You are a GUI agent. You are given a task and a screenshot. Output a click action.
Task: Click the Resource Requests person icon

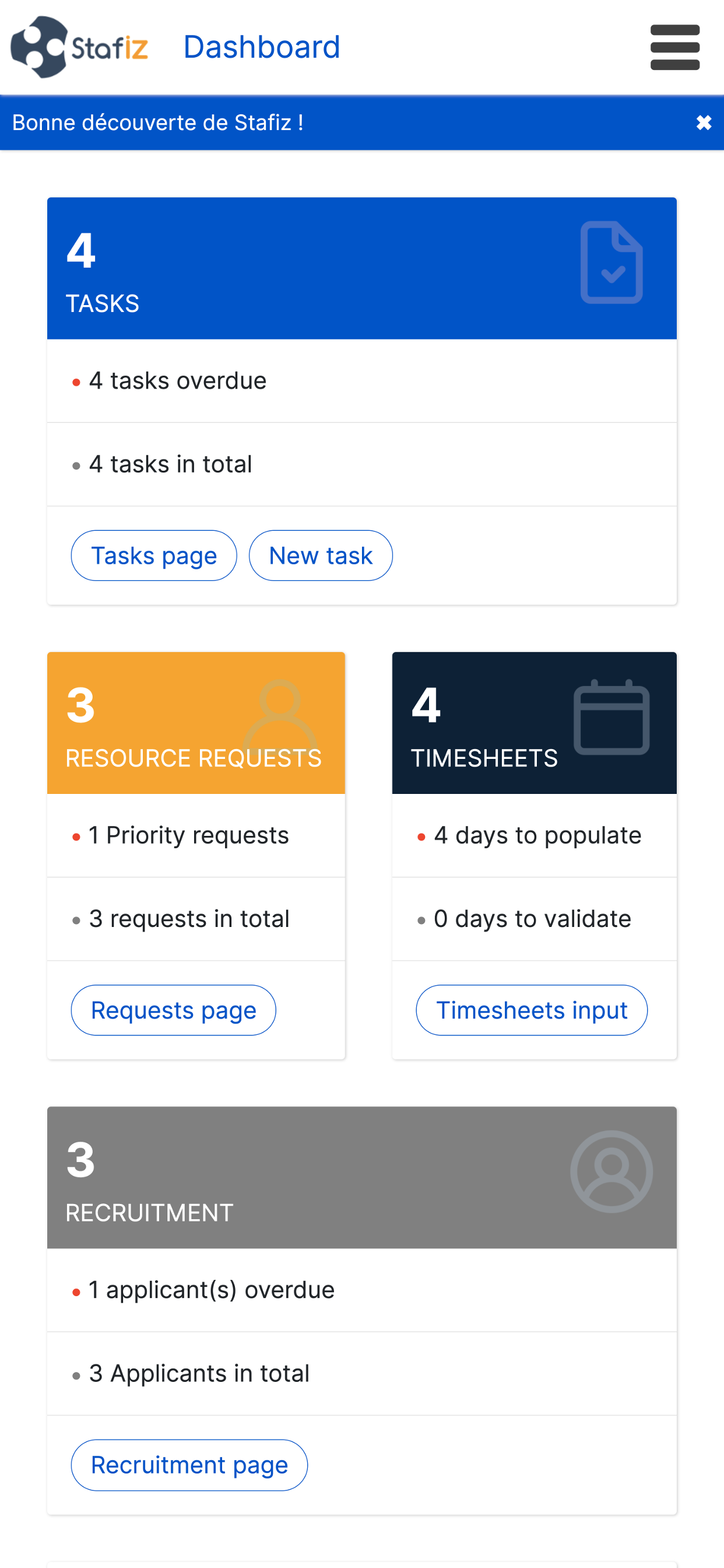pos(280,716)
